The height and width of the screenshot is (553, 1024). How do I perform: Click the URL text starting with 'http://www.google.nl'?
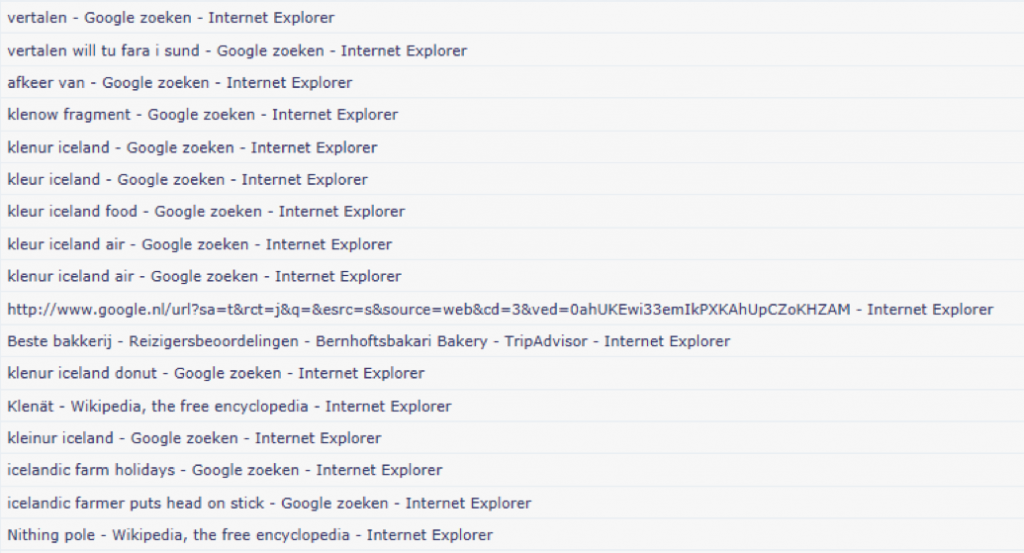click(429, 309)
